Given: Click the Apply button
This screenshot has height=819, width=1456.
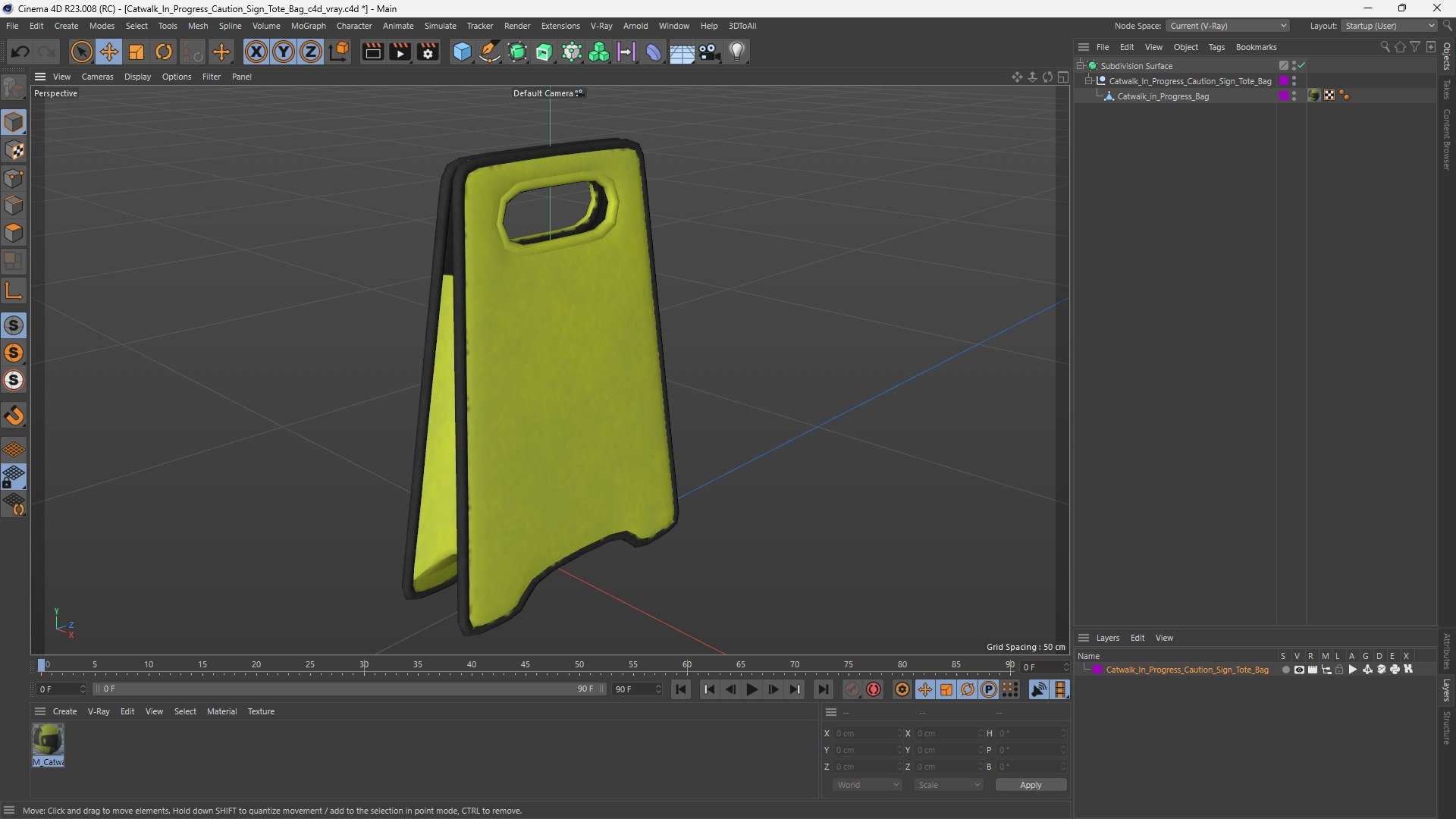Looking at the screenshot, I should click(x=1031, y=785).
